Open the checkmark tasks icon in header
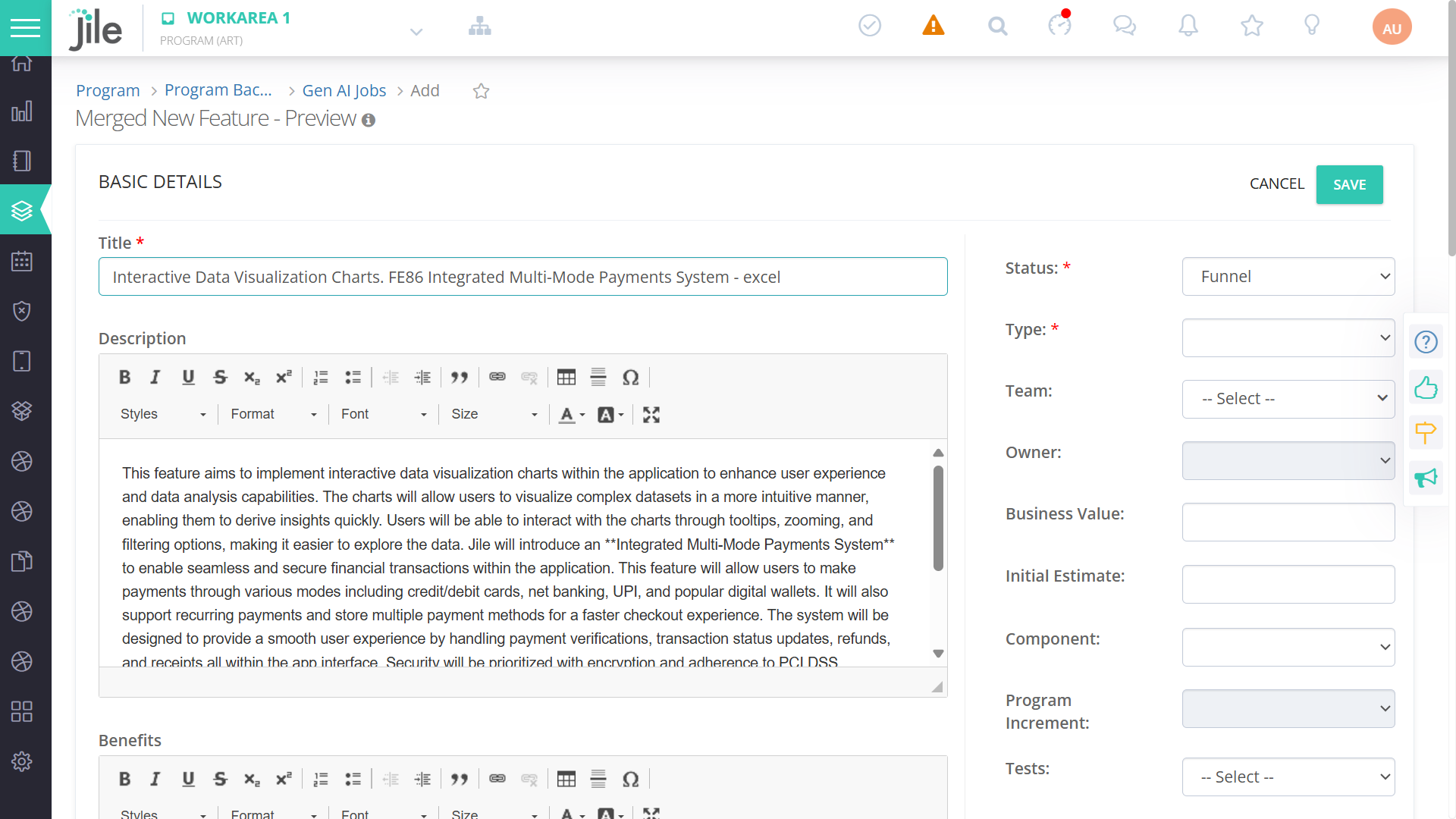The image size is (1456, 819). [870, 26]
